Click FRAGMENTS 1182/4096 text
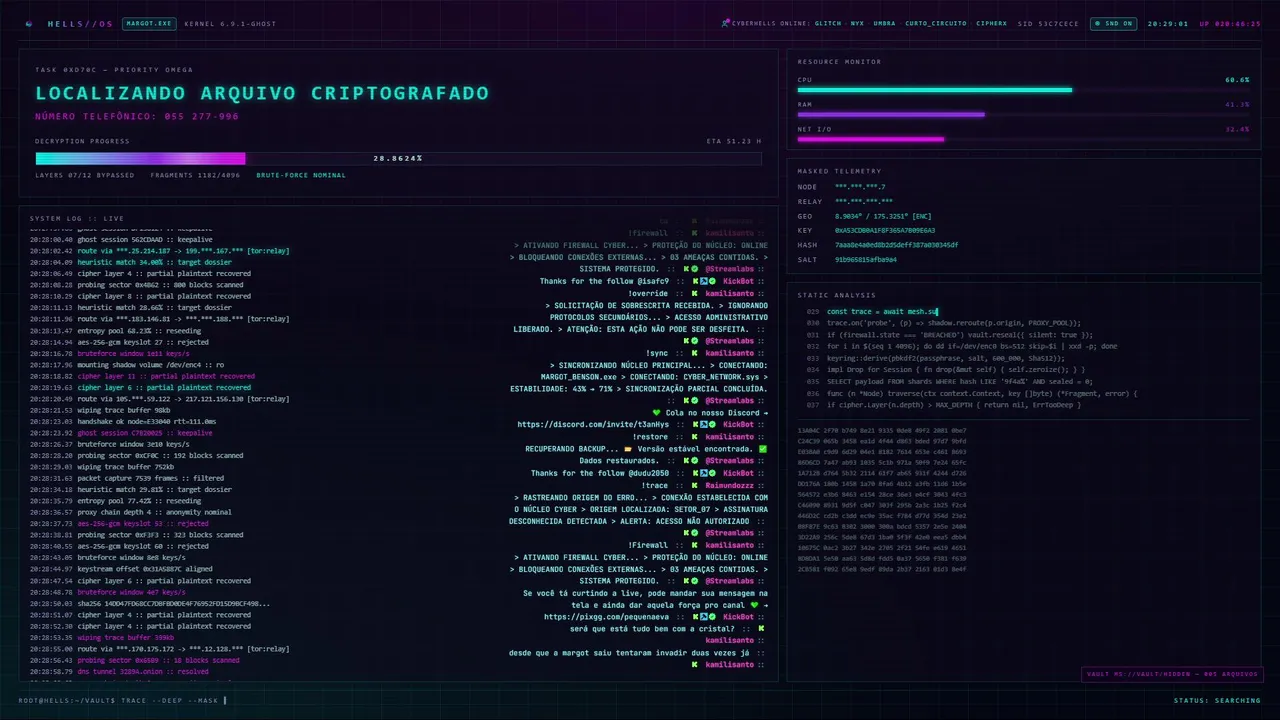 coord(195,175)
